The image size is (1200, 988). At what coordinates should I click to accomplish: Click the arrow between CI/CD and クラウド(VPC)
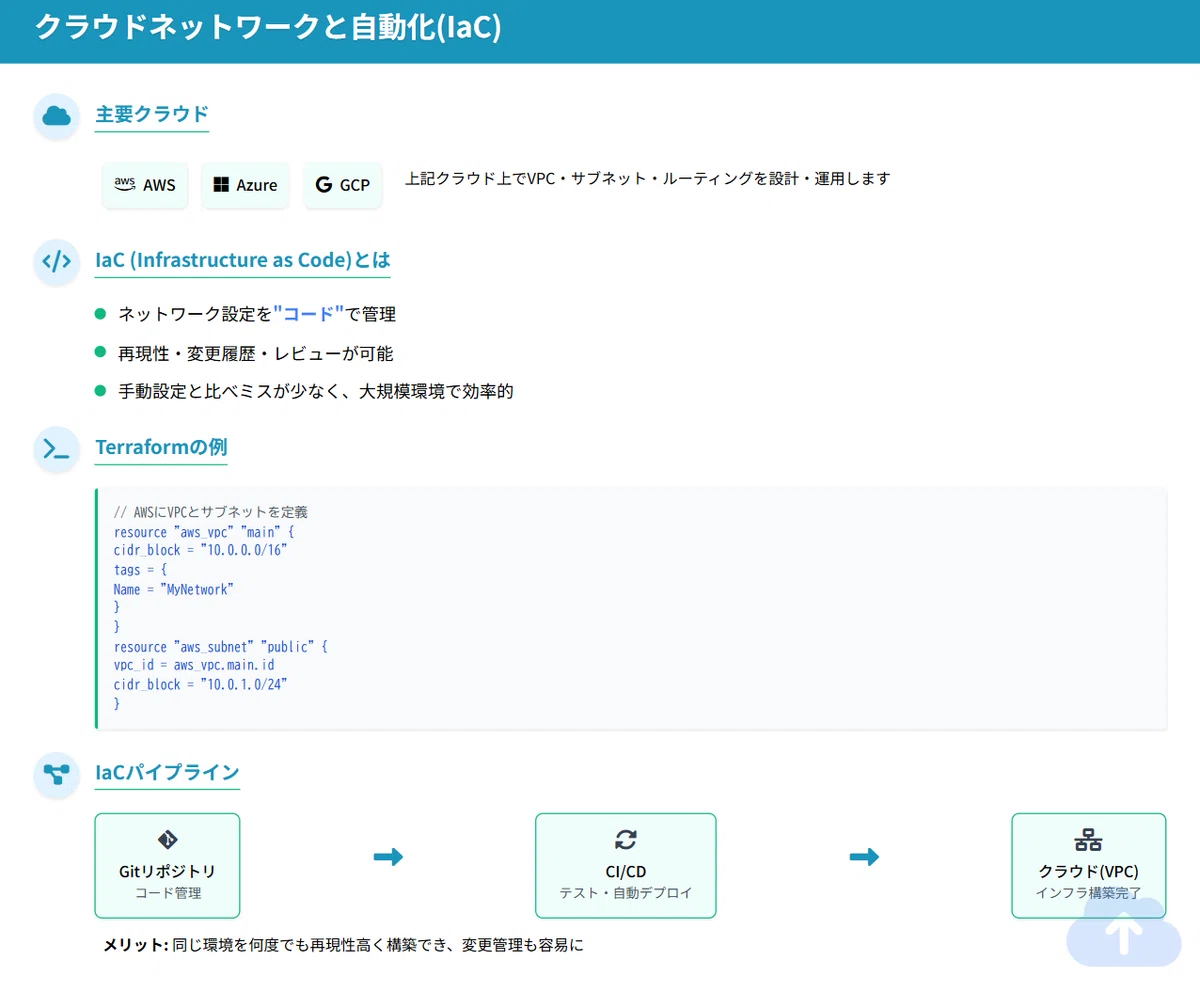pyautogui.click(x=864, y=857)
